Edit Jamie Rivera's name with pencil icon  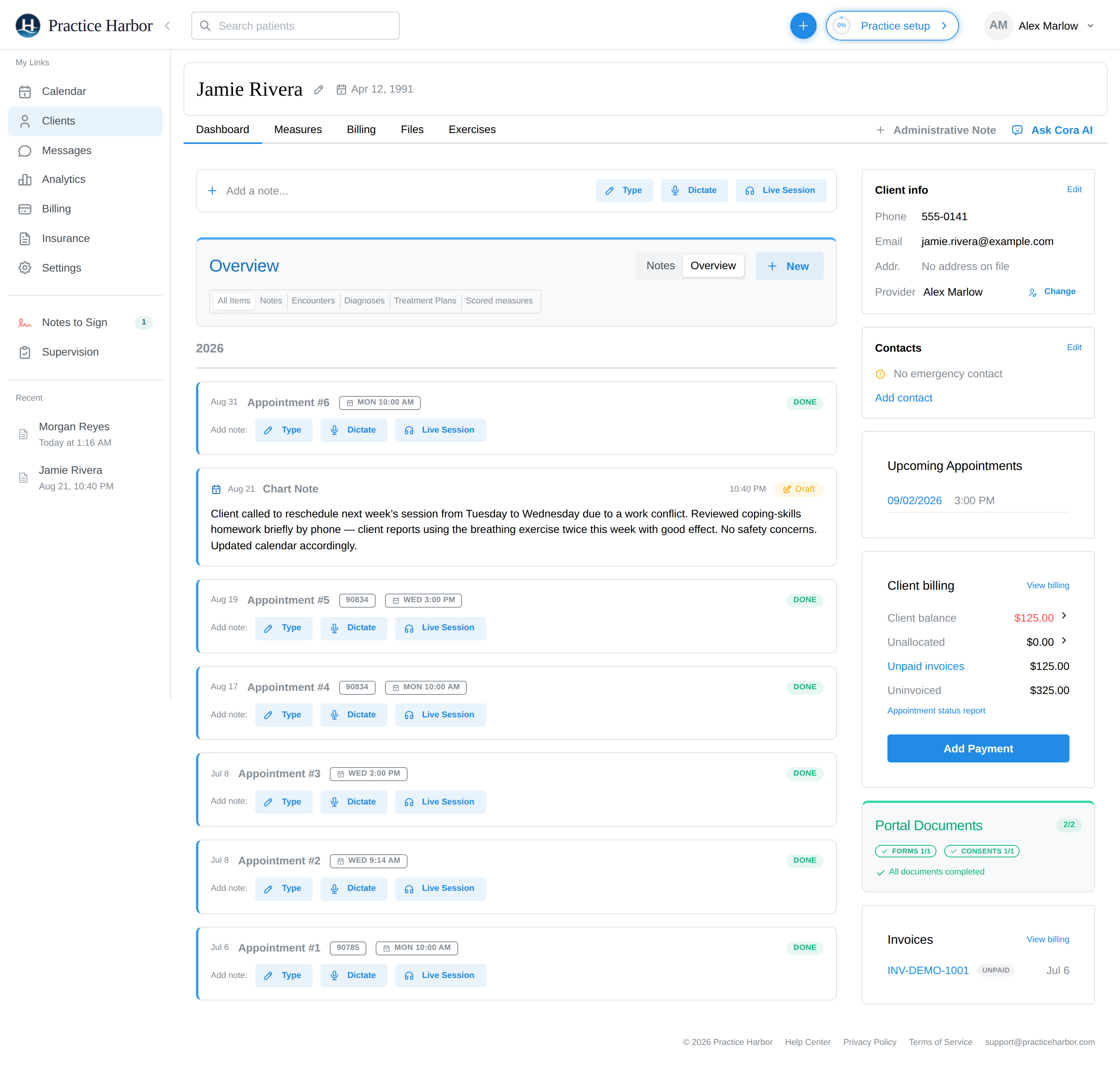[318, 89]
